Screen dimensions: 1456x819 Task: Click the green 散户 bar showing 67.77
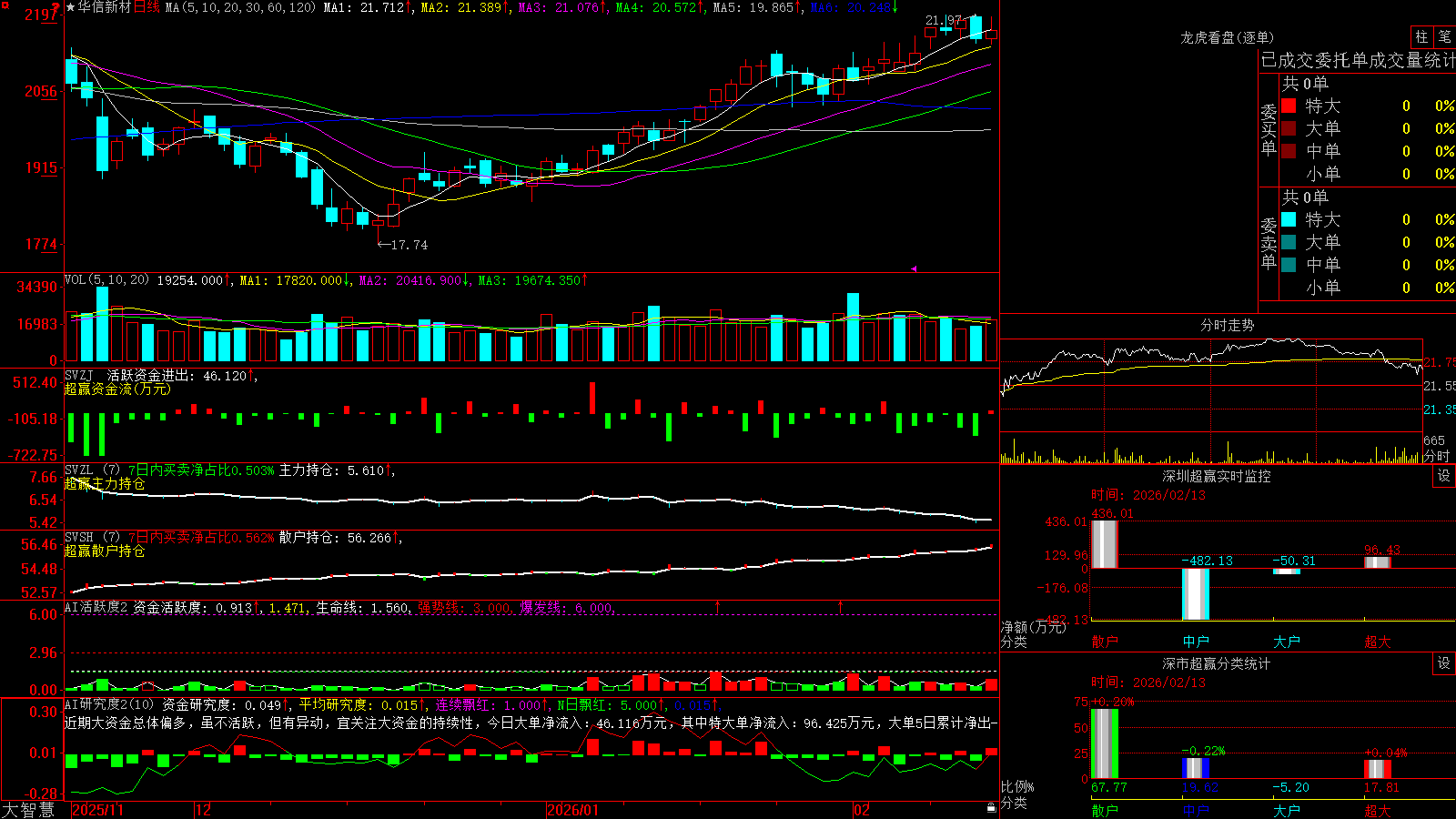tap(1104, 743)
